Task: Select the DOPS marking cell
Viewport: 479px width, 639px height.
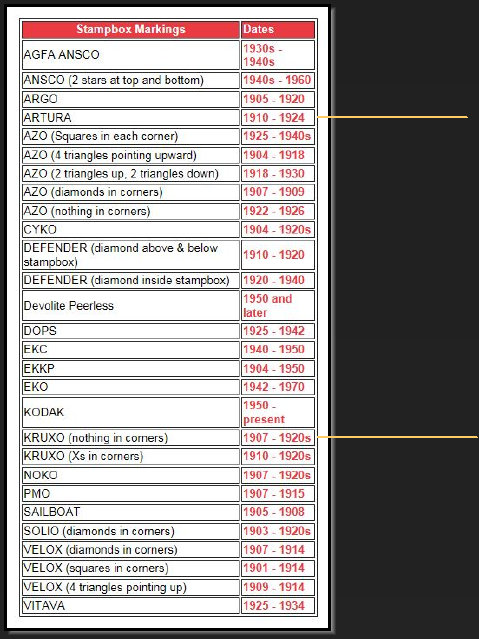Action: pos(130,331)
